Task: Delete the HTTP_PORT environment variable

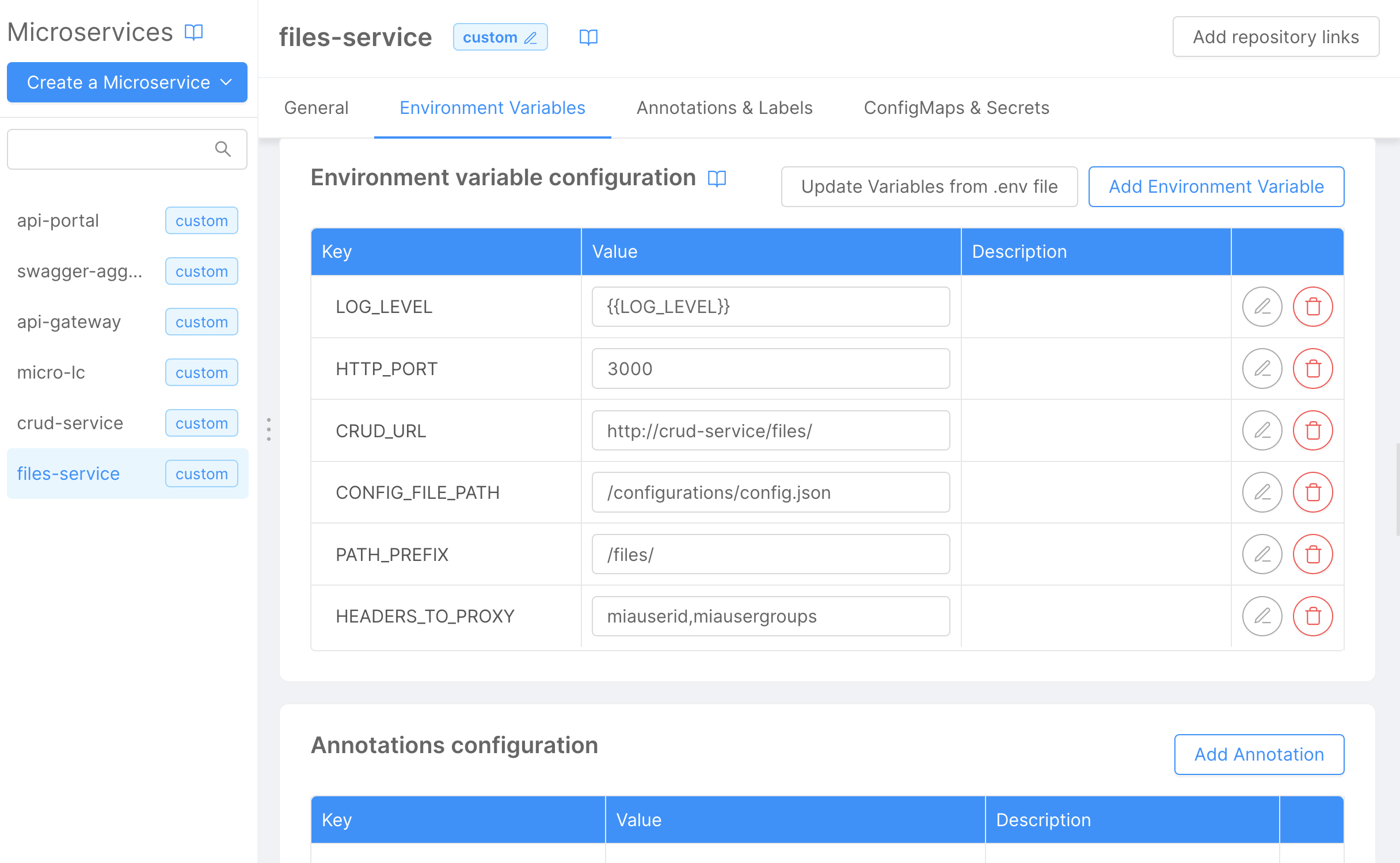Action: coord(1312,369)
